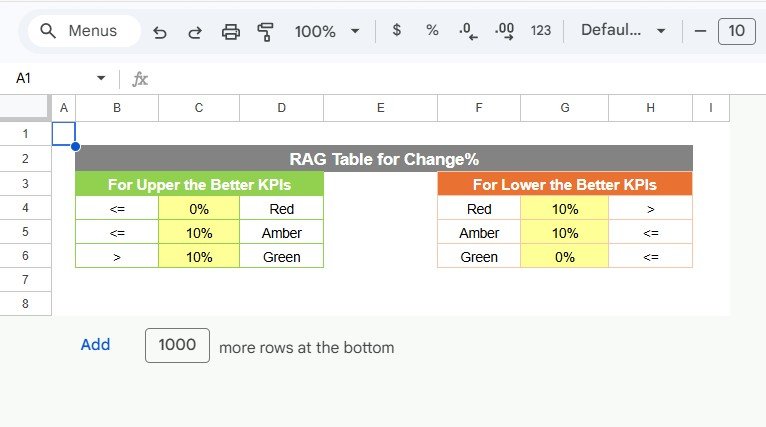766x427 pixels.
Task: Decrease font size with minus button
Action: [x=700, y=31]
